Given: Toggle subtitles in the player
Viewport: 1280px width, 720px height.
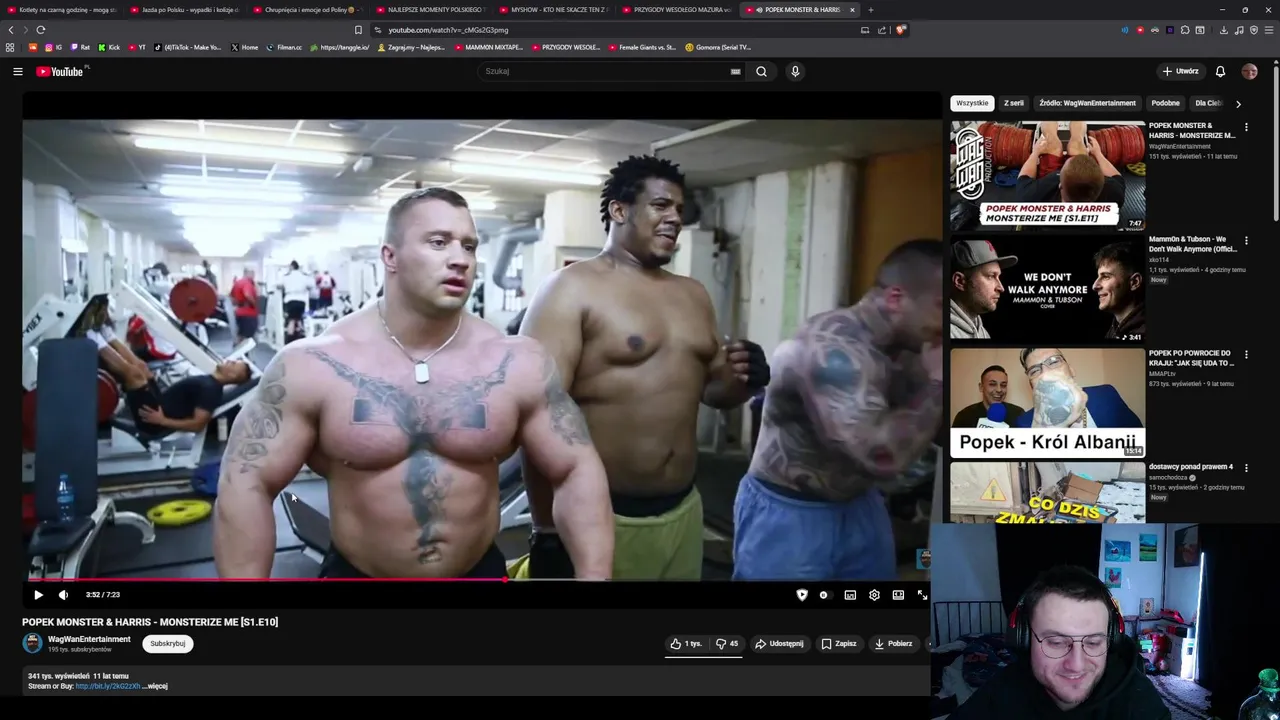Looking at the screenshot, I should point(850,595).
